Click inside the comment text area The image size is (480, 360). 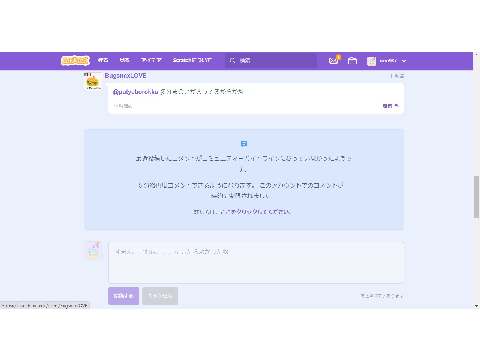pyautogui.click(x=256, y=263)
